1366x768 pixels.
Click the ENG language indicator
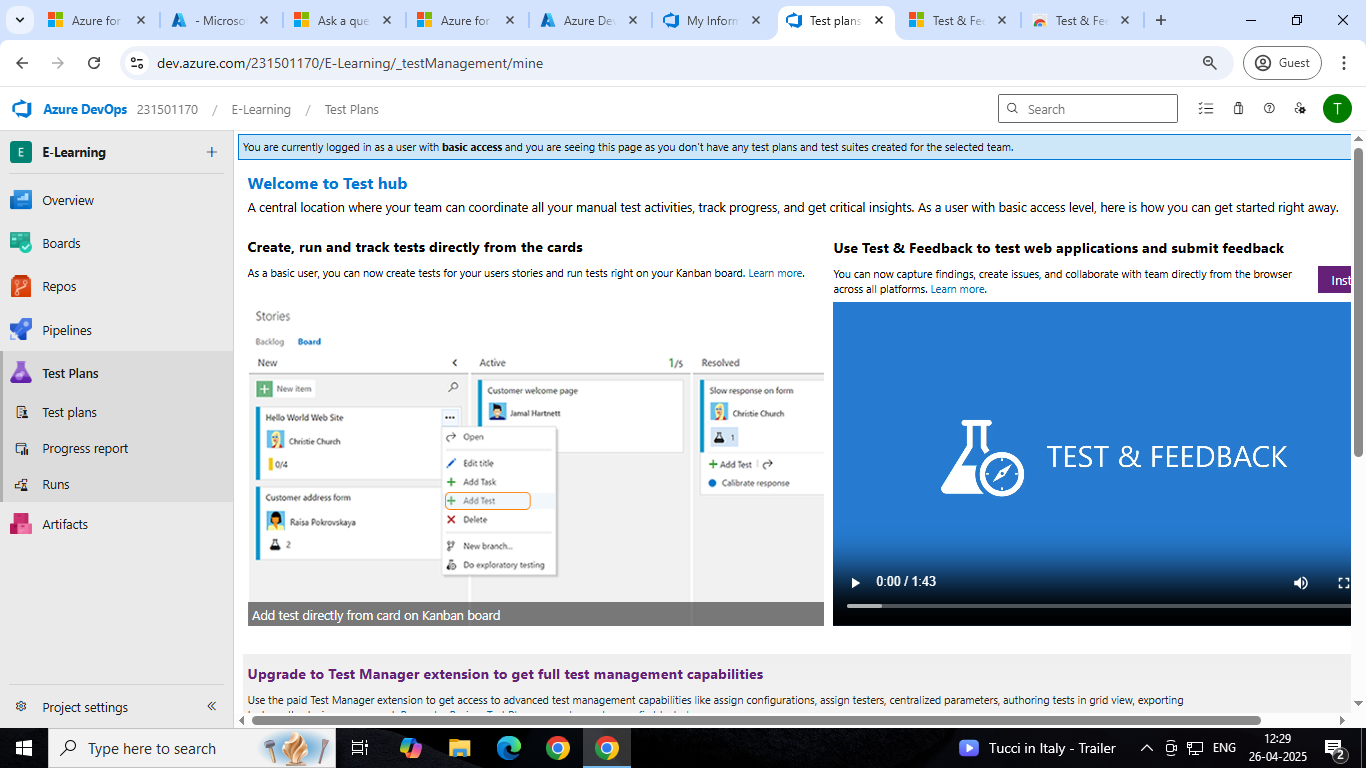tap(1224, 748)
